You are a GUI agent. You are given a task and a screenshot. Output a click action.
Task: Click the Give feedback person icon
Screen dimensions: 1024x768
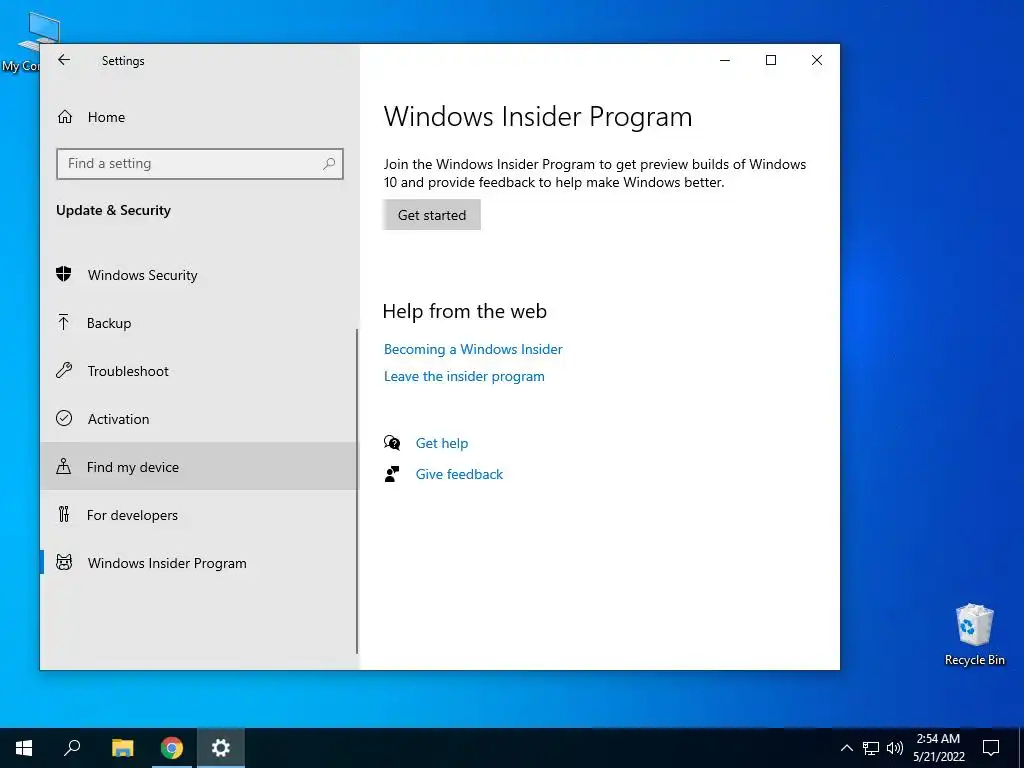click(392, 474)
